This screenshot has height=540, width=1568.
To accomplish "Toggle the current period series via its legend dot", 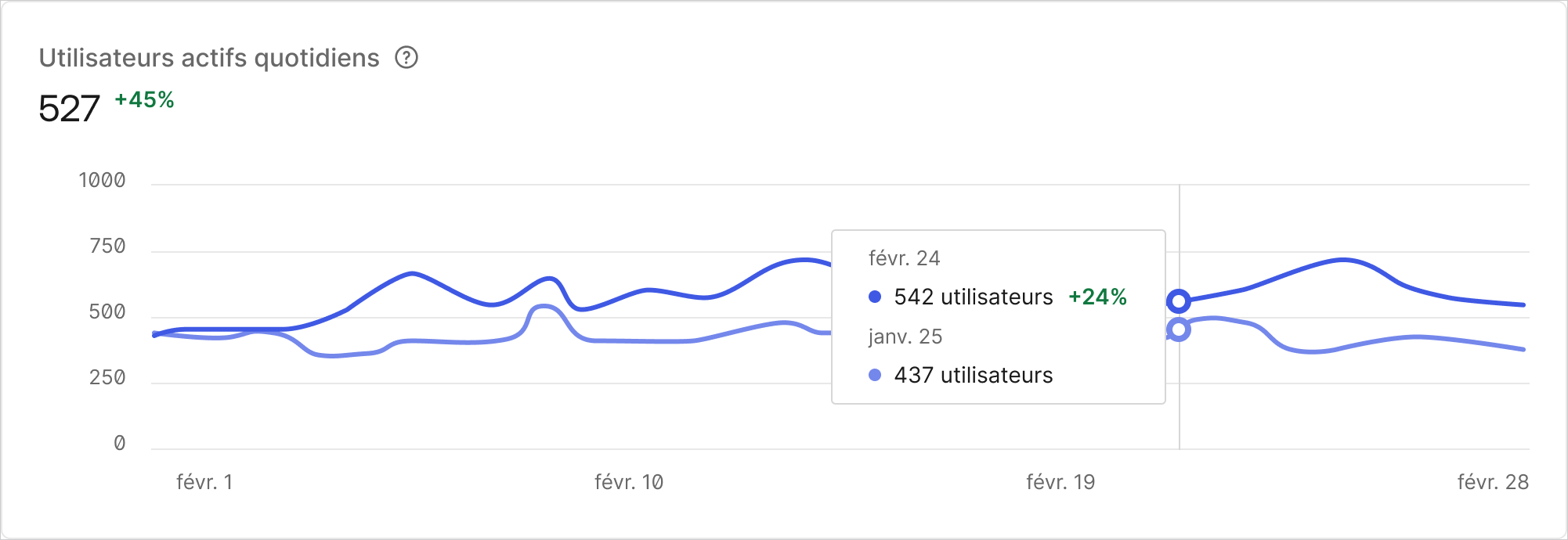I will point(876,297).
